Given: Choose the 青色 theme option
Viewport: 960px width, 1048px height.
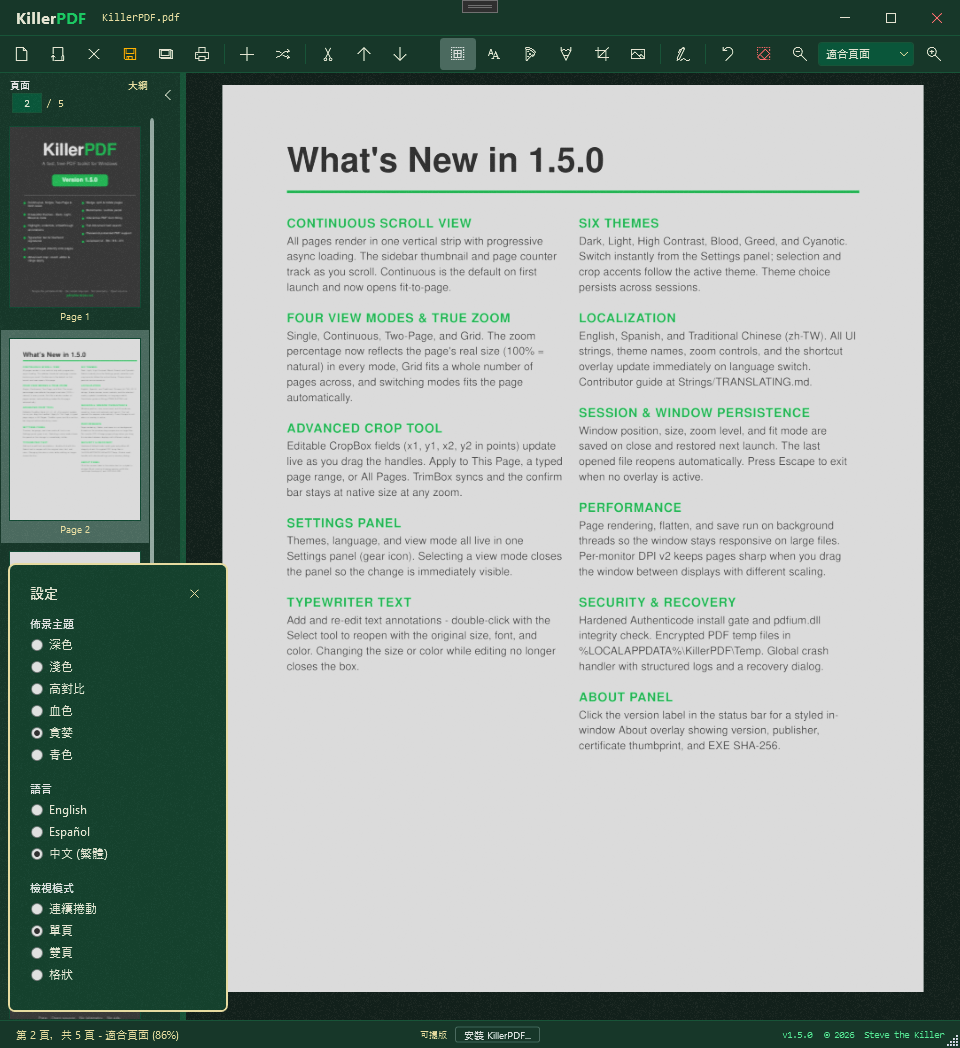Looking at the screenshot, I should tap(51, 755).
